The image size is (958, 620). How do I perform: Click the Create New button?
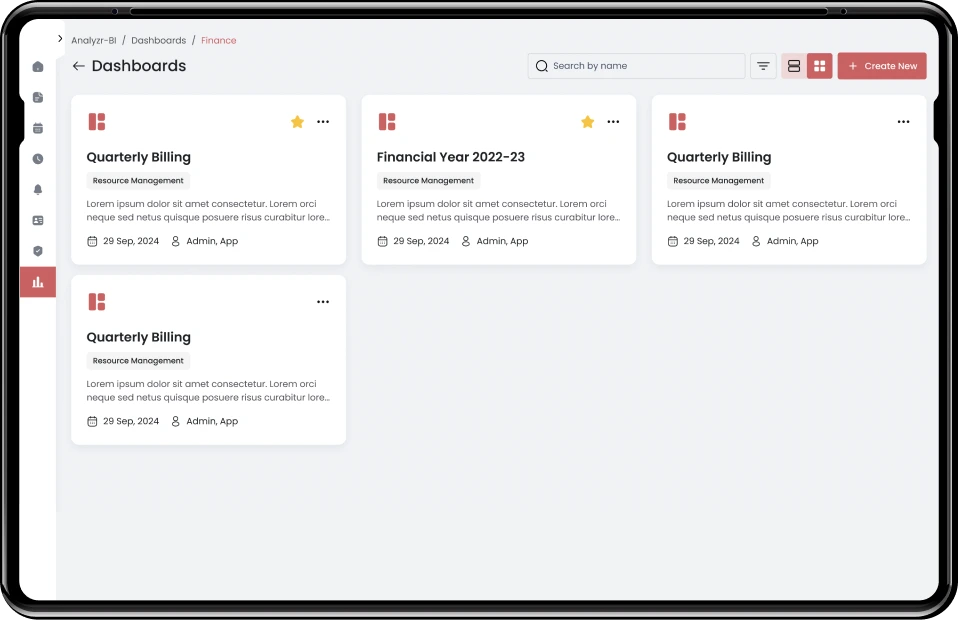882,65
